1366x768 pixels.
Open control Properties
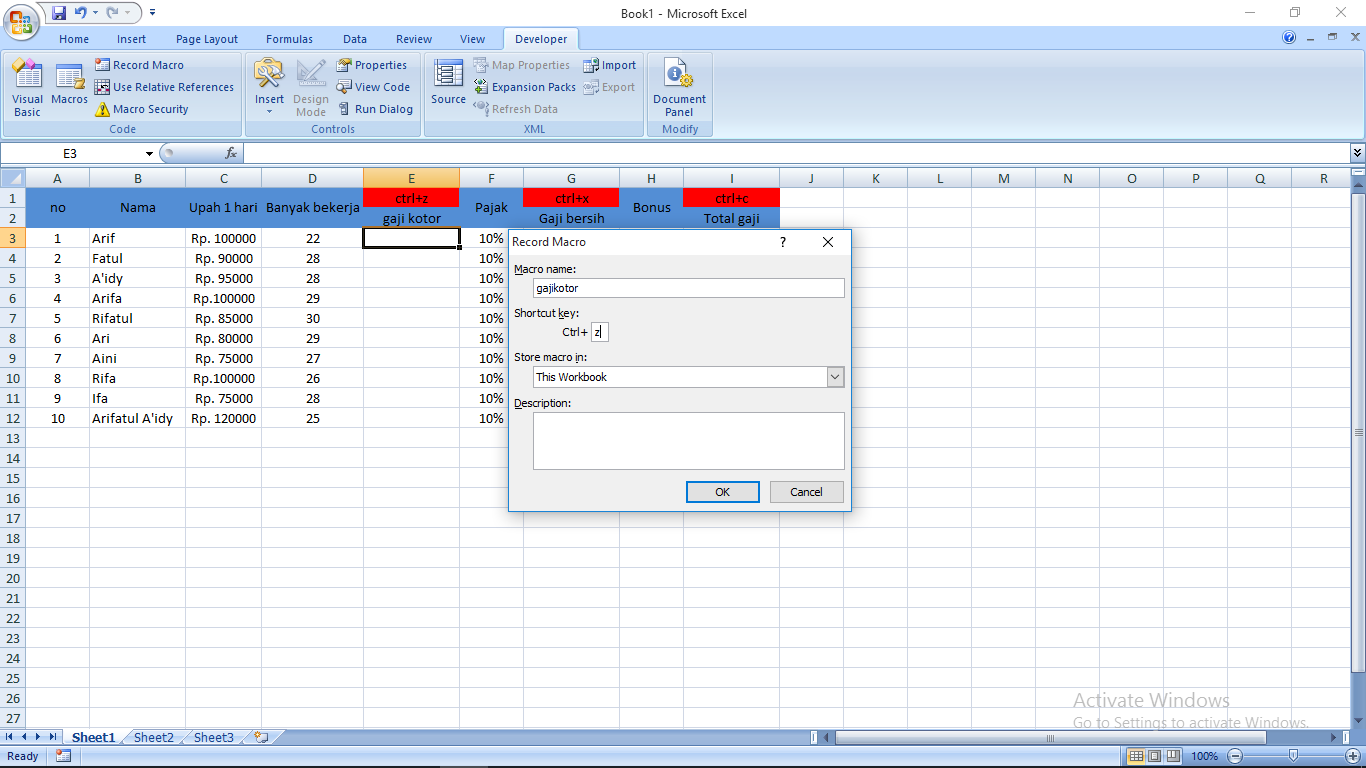(371, 65)
